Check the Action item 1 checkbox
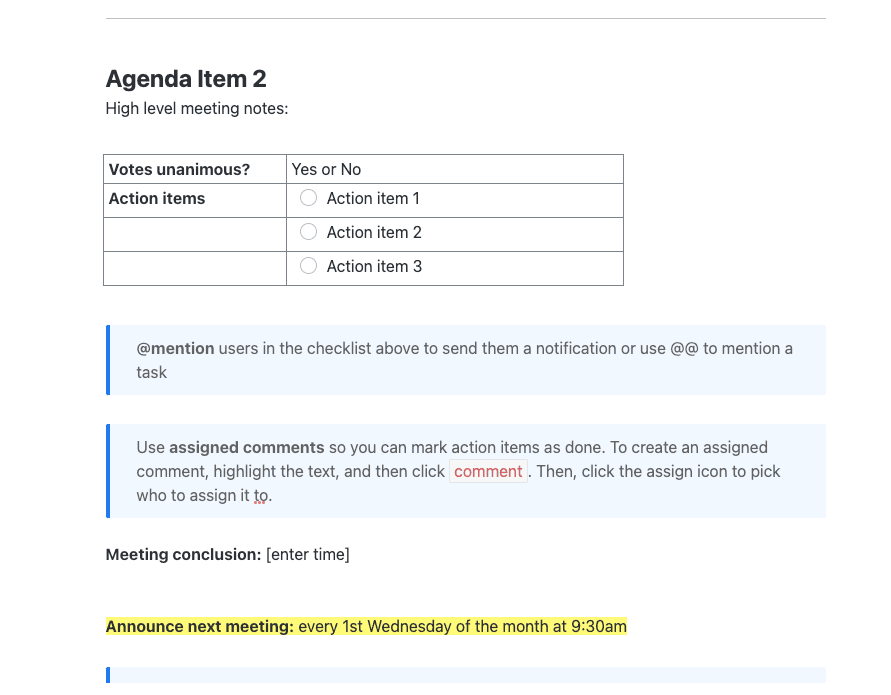891x695 pixels. pyautogui.click(x=308, y=198)
